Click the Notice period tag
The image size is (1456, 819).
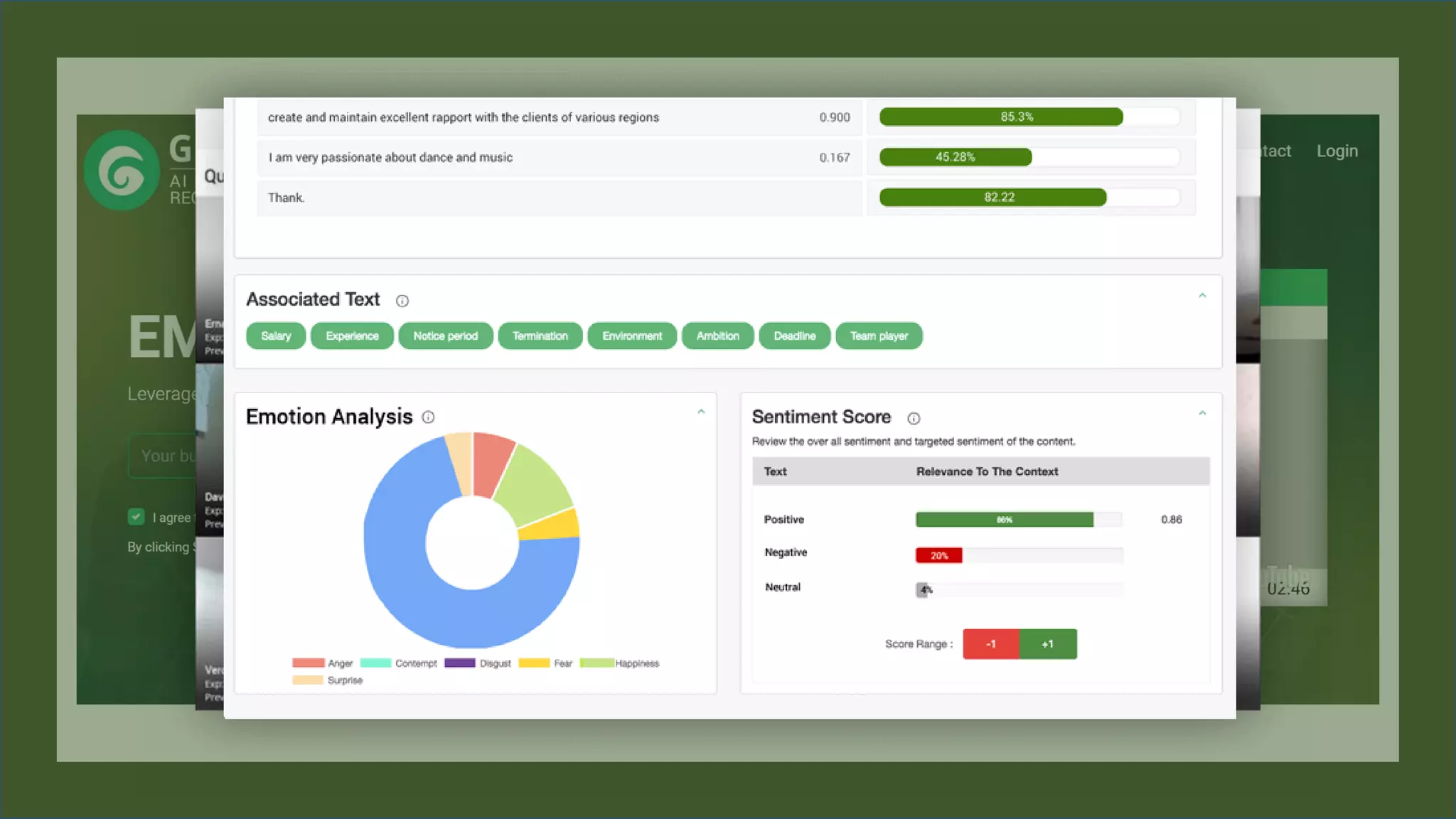[445, 336]
